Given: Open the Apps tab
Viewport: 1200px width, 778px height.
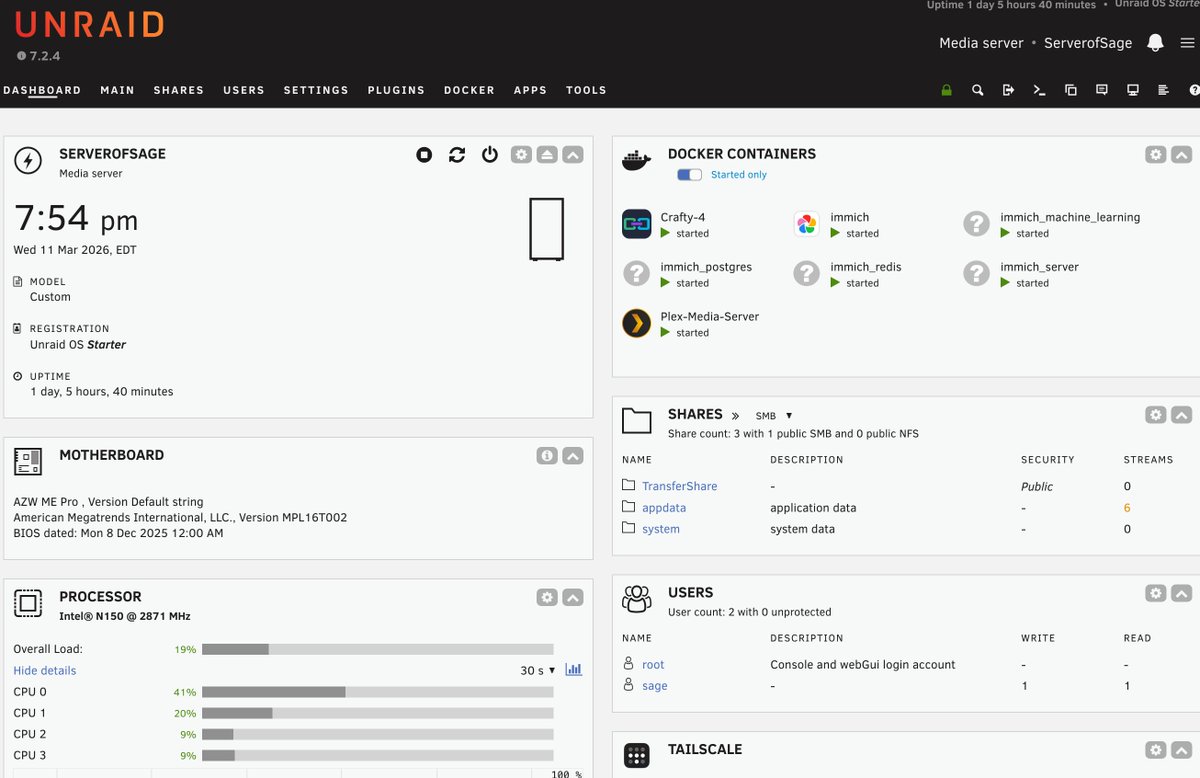Looking at the screenshot, I should tap(530, 90).
